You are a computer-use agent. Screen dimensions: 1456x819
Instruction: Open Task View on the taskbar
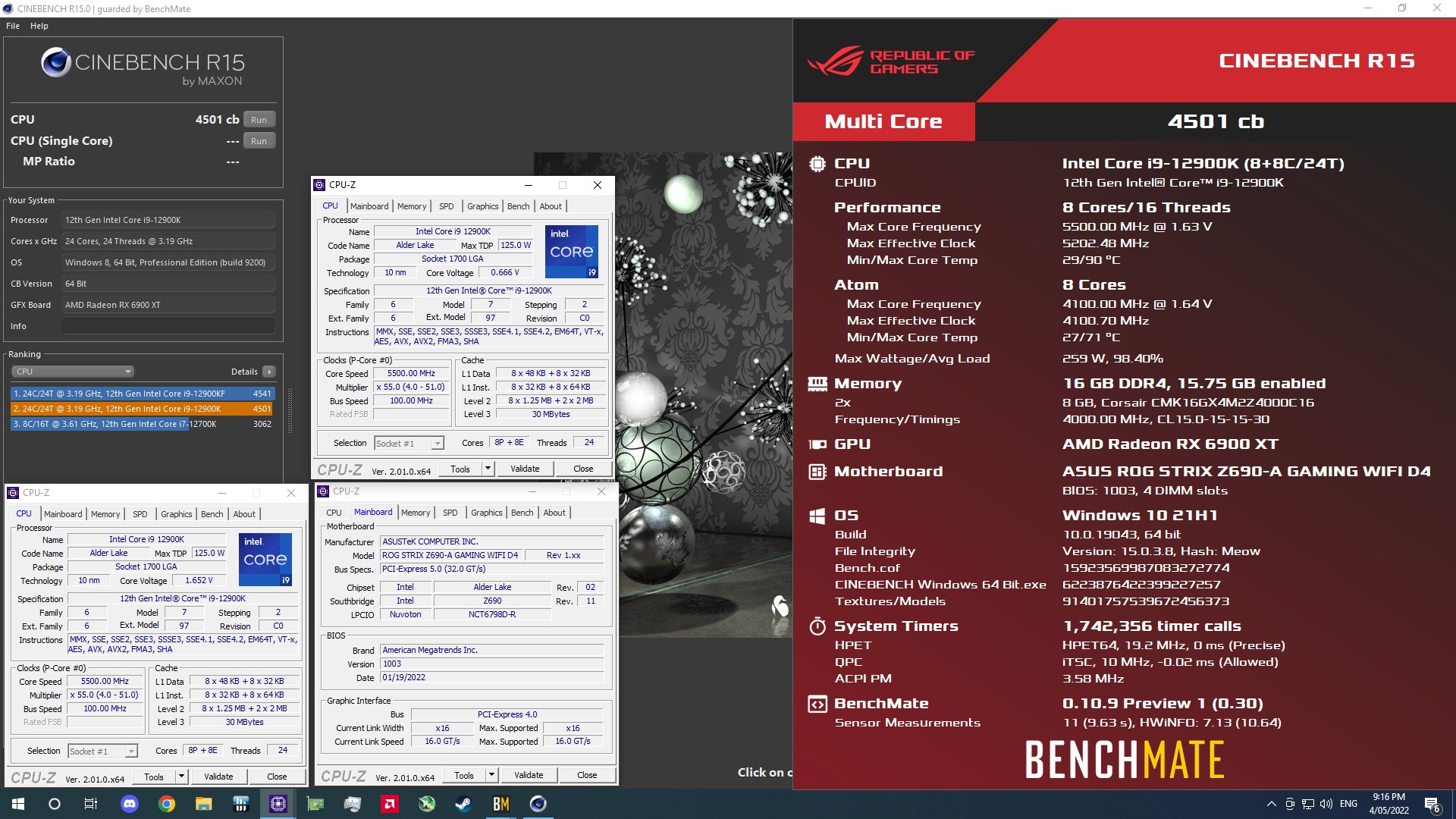click(90, 804)
